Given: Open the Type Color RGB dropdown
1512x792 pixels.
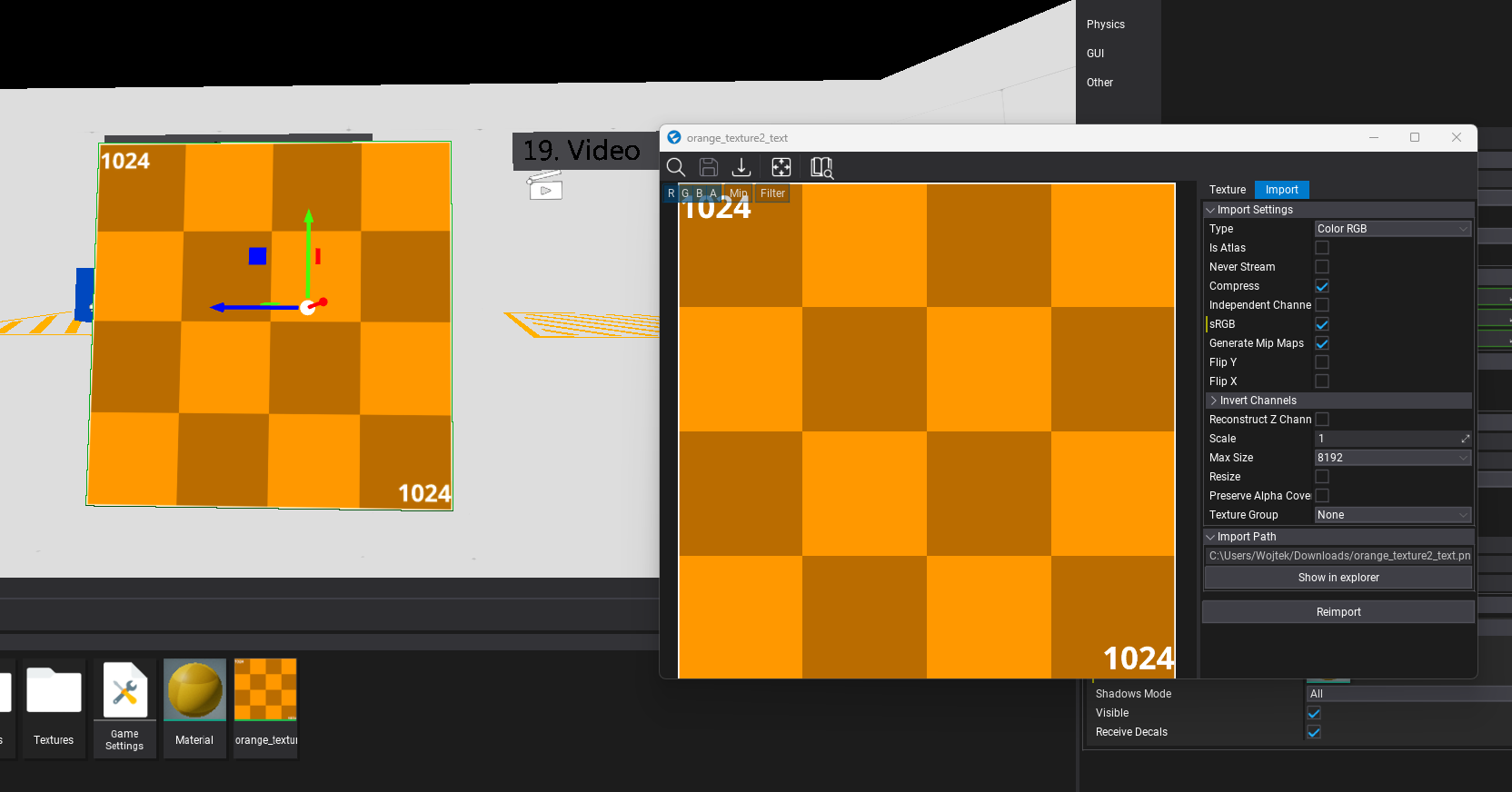Looking at the screenshot, I should point(1392,229).
